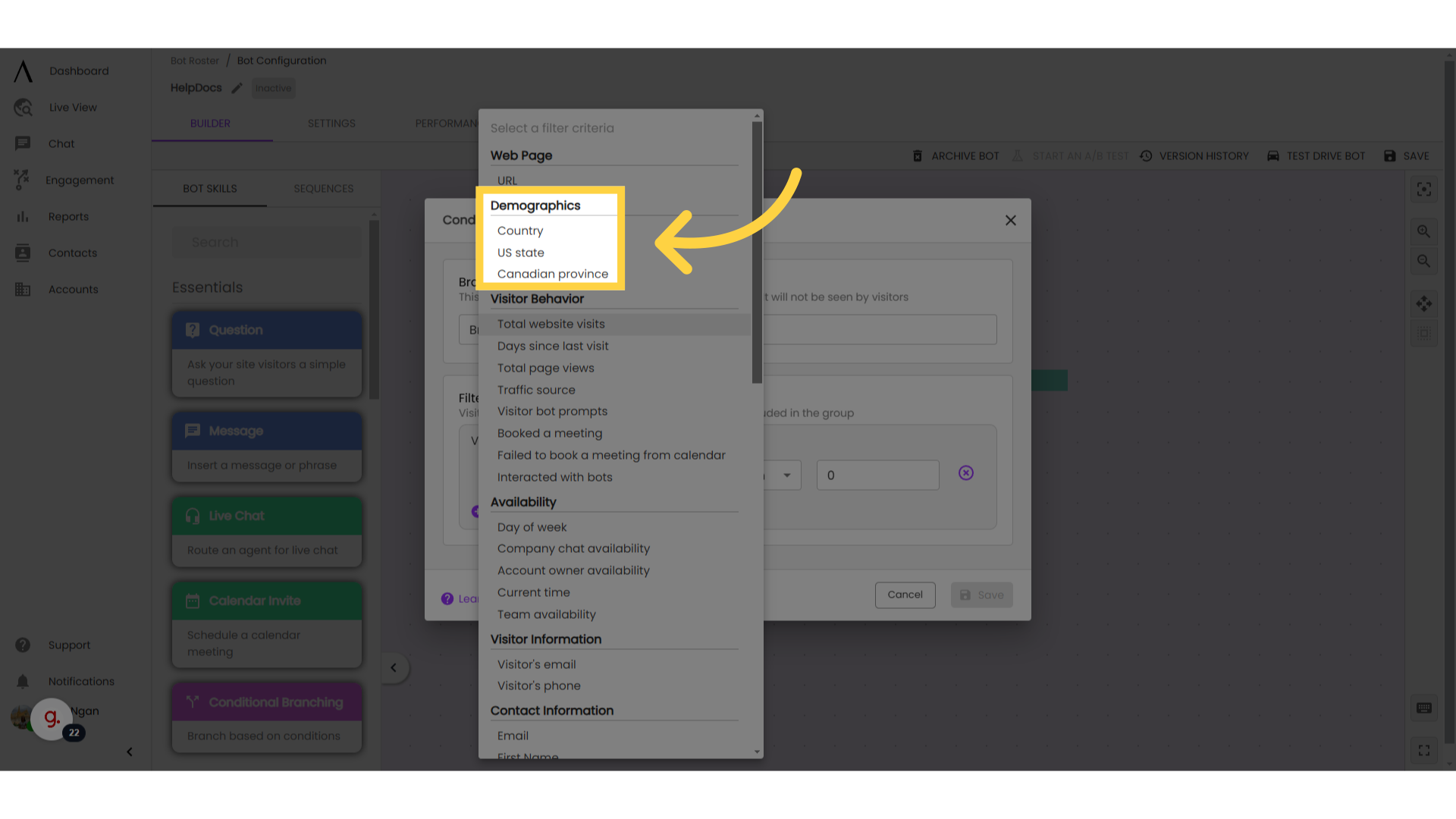Switch to the Settings tab
Screen dimensions: 1456x819
[332, 123]
